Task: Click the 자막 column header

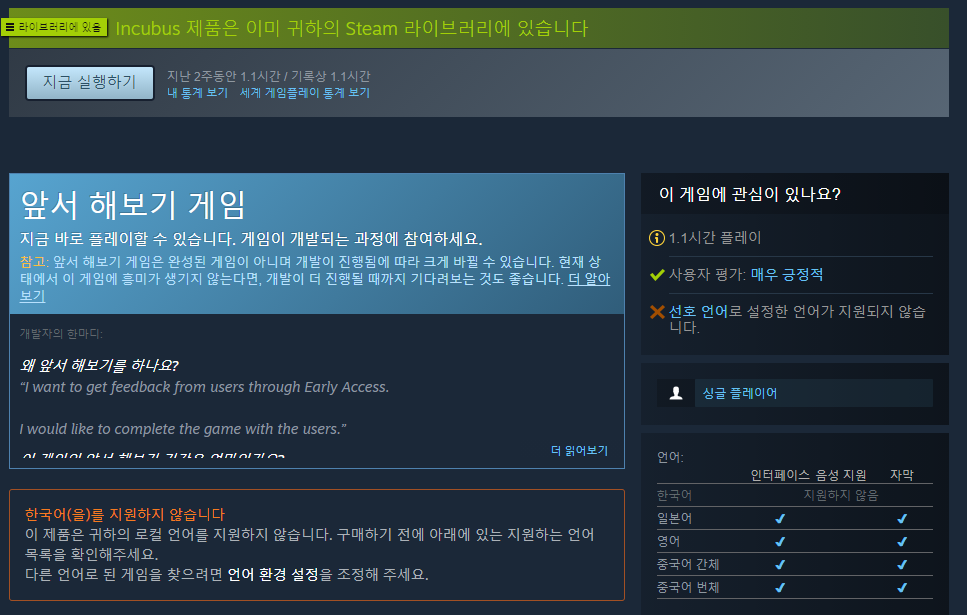Action: tap(902, 475)
